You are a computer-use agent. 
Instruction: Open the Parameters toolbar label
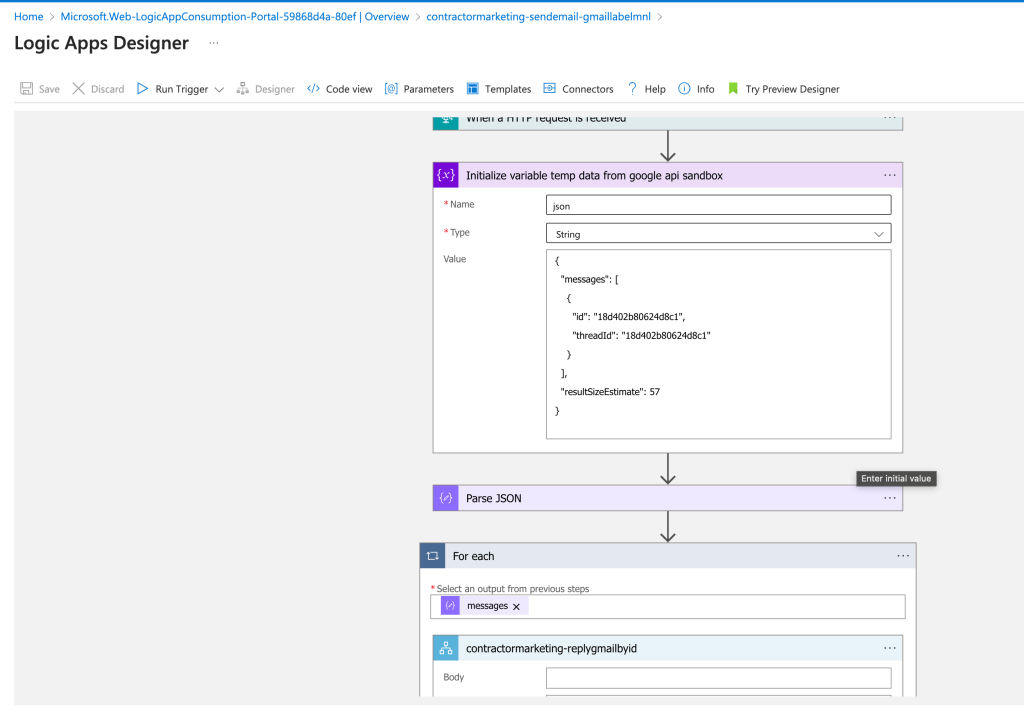pyautogui.click(x=428, y=90)
